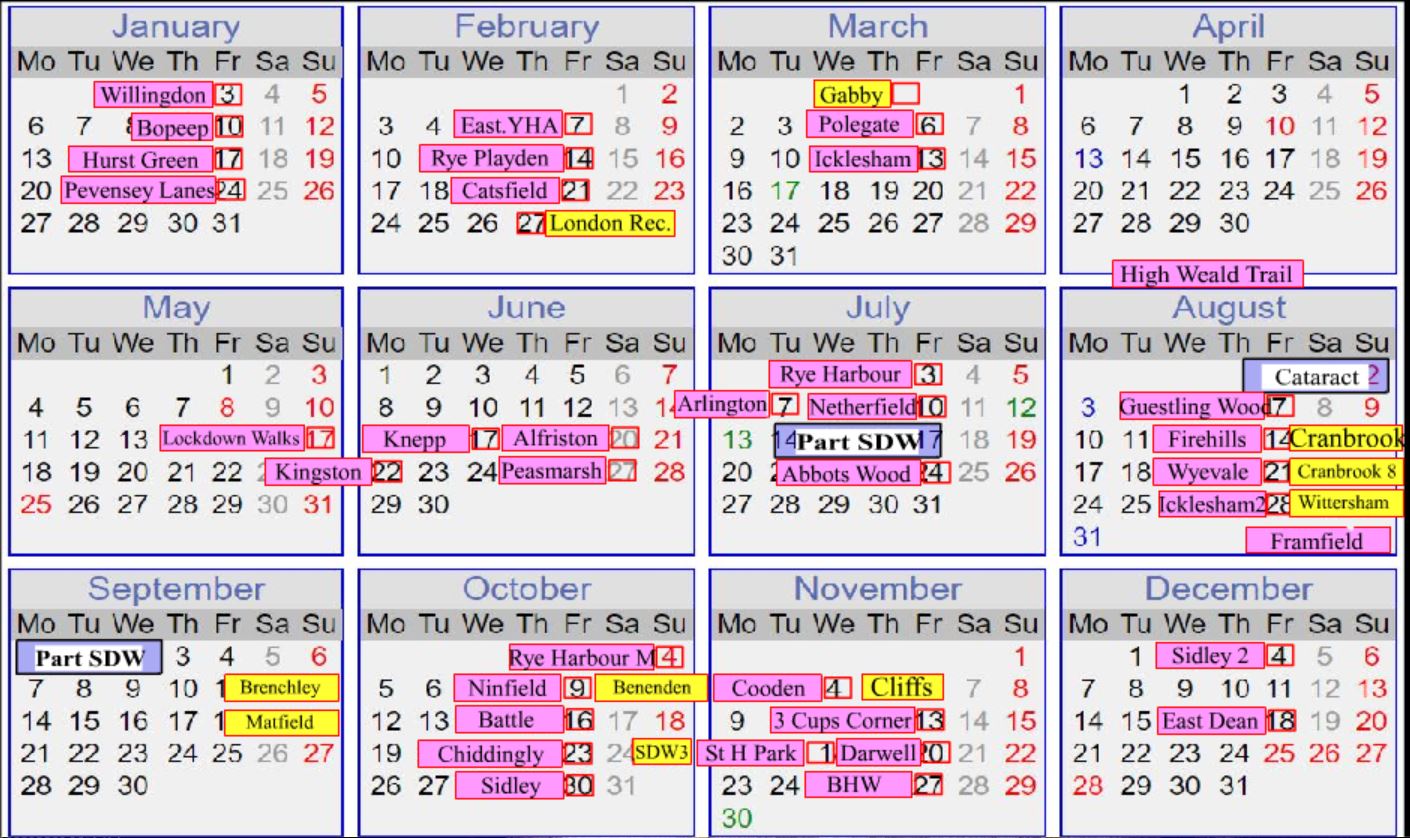1410x838 pixels.
Task: Select the Sidley entry in October
Action: (x=509, y=786)
